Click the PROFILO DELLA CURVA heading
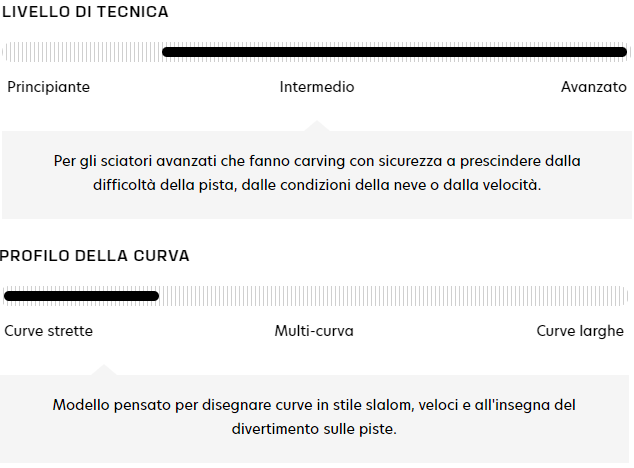 (95, 256)
